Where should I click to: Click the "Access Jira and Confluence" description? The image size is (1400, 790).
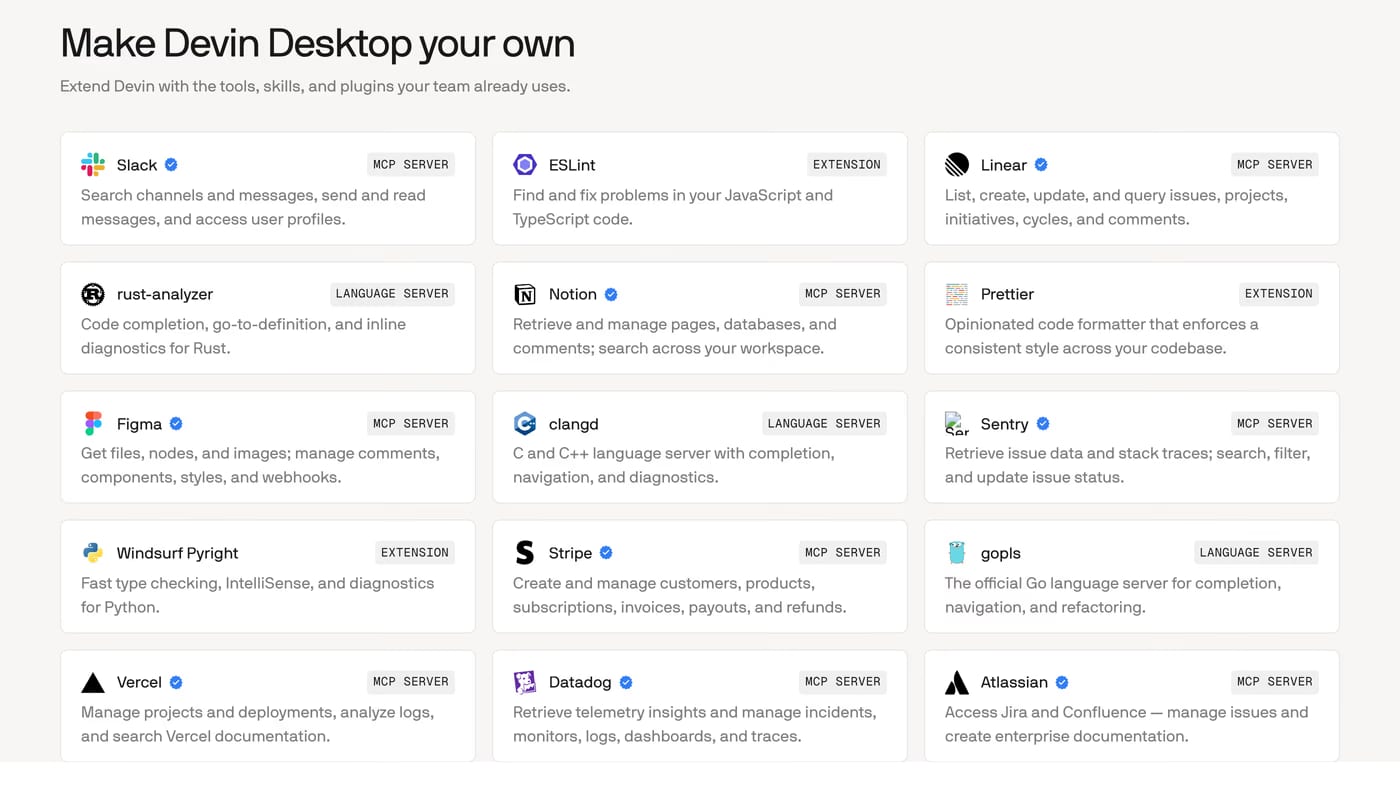1127,724
